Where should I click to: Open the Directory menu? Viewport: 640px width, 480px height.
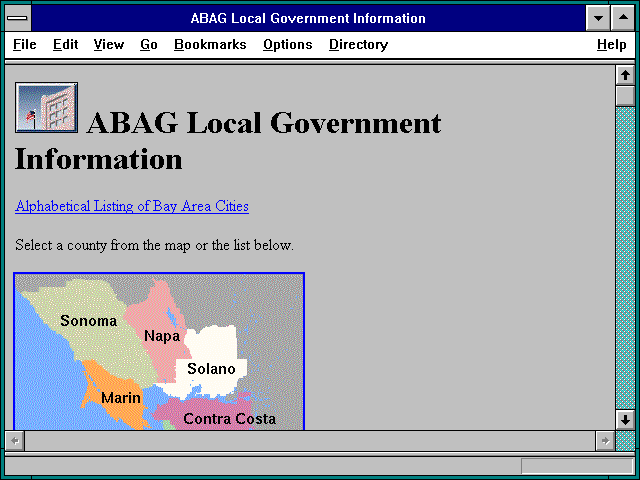358,44
